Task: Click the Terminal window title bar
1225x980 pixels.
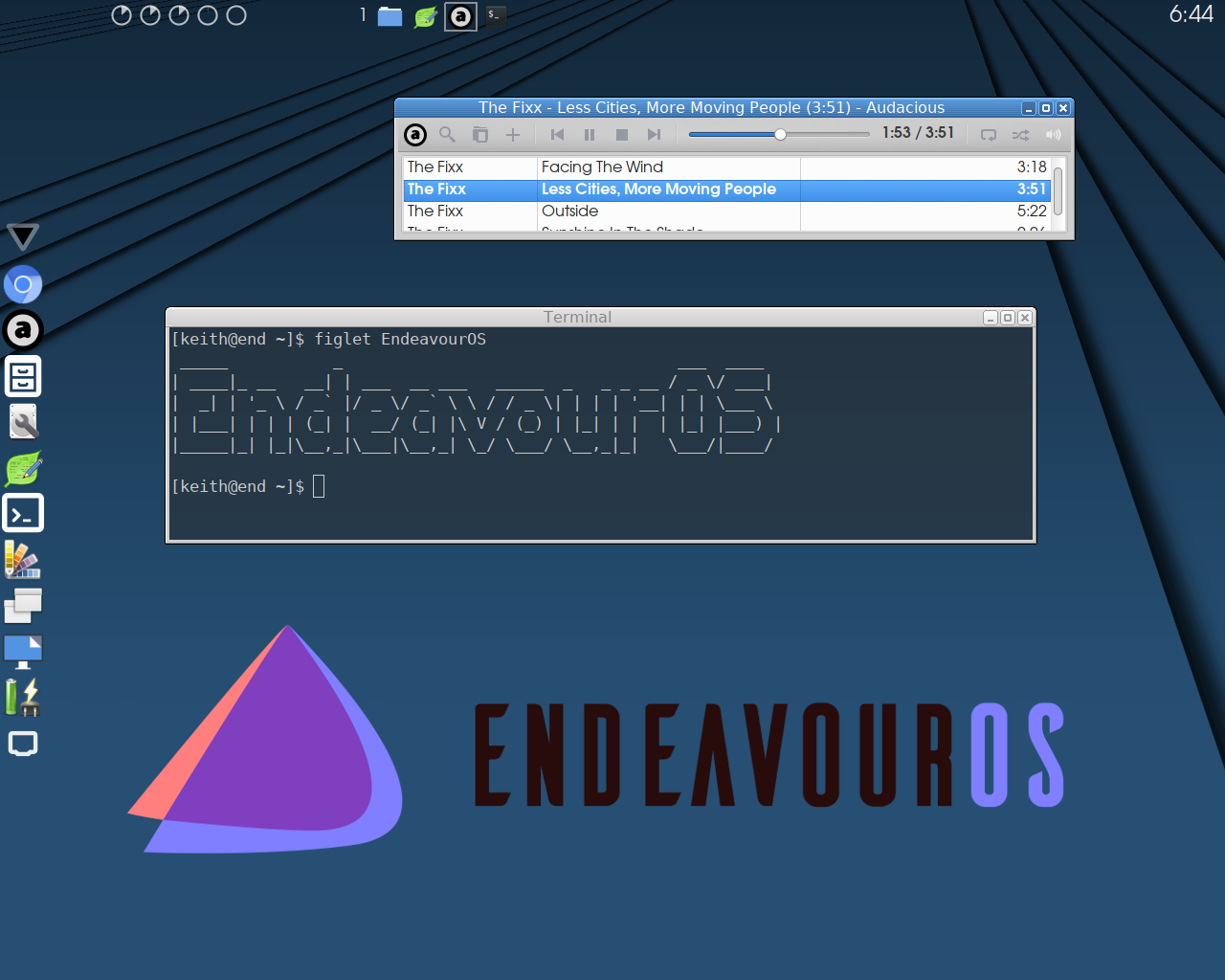Action: 576,317
